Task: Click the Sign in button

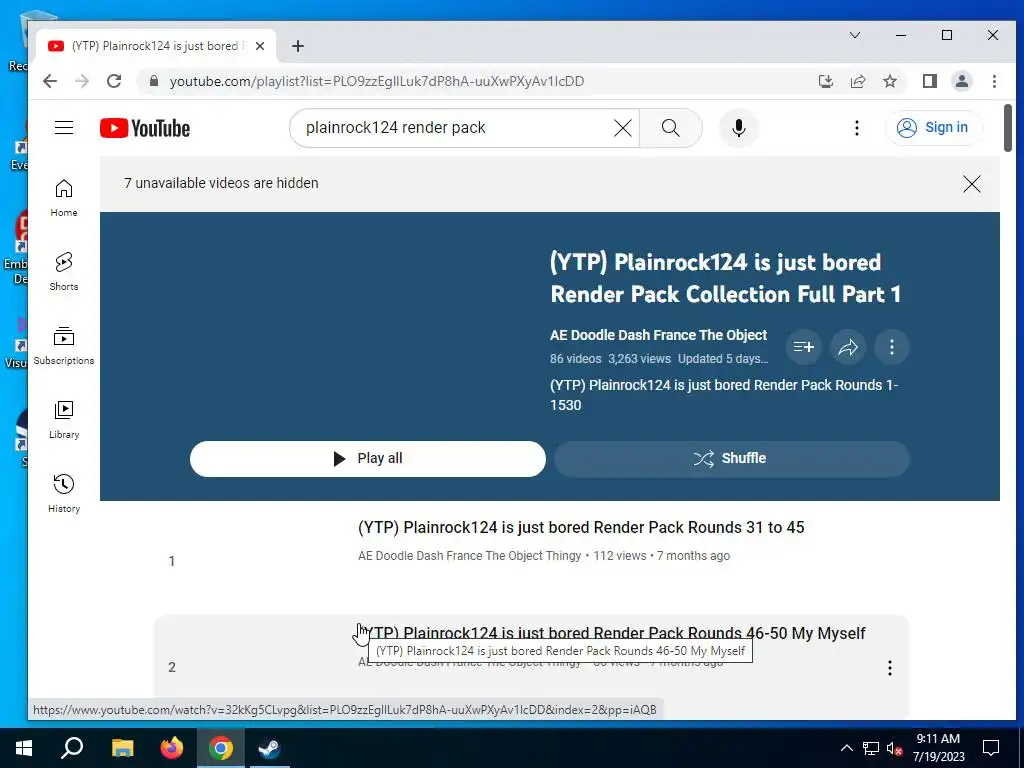Action: pos(933,127)
